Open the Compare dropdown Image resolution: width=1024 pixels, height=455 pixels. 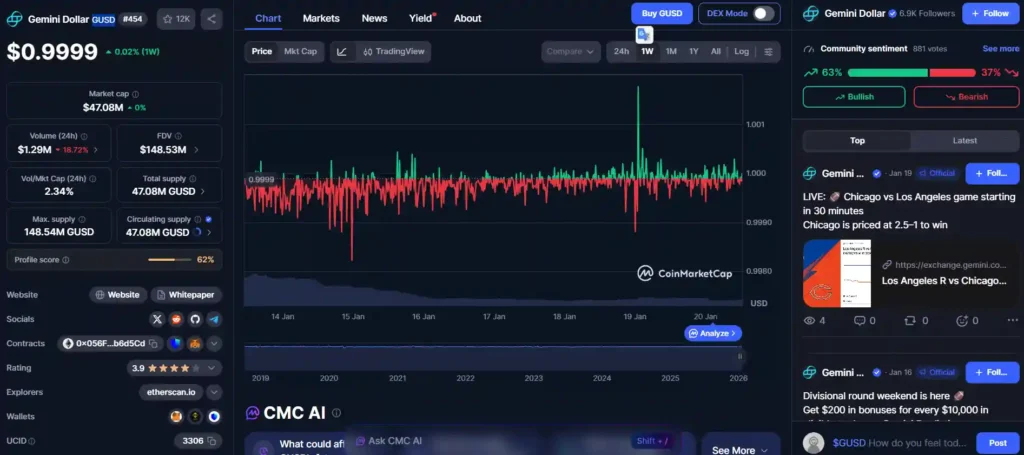571,52
